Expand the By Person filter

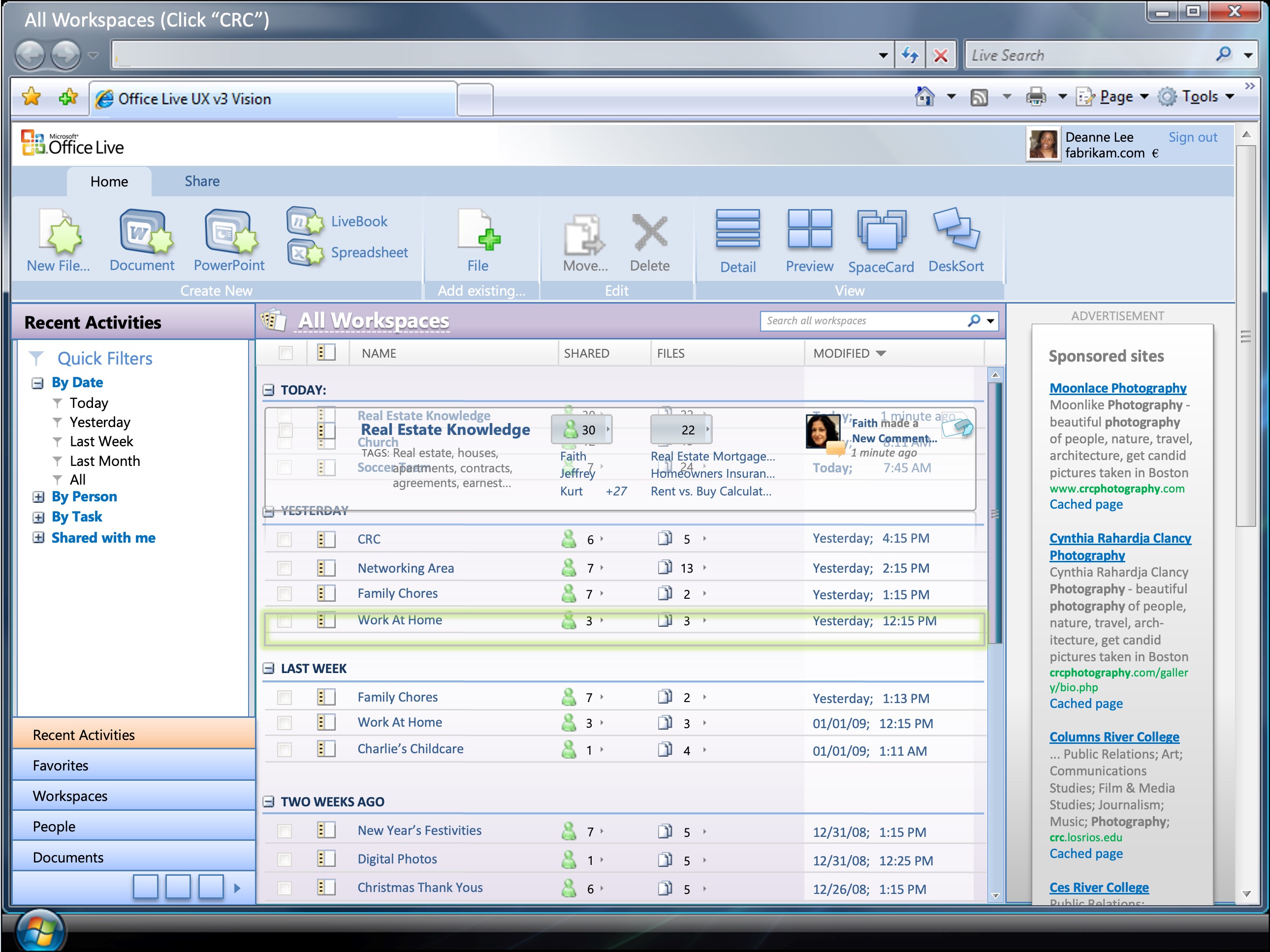(x=38, y=497)
